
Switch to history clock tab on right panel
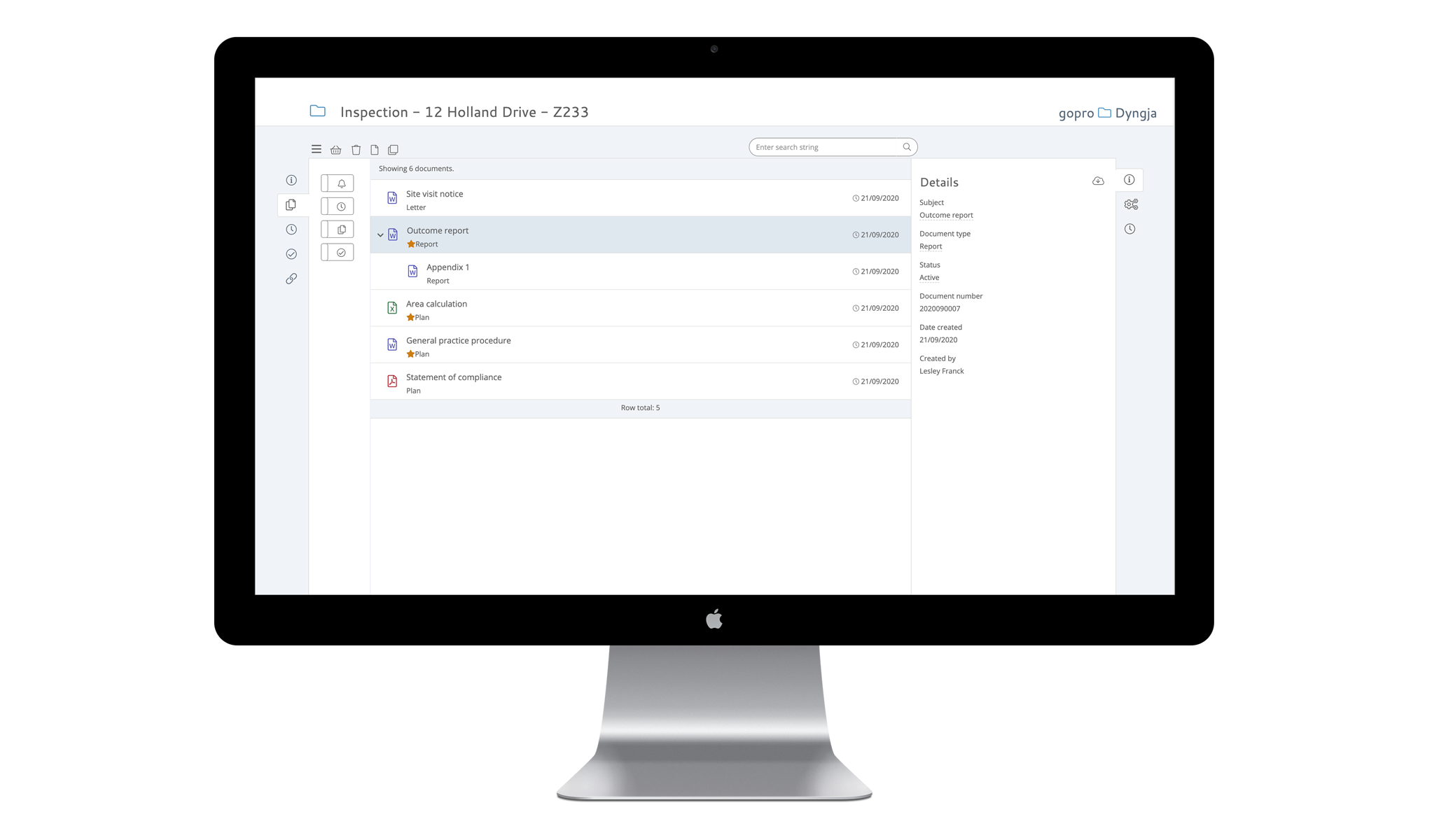1130,229
